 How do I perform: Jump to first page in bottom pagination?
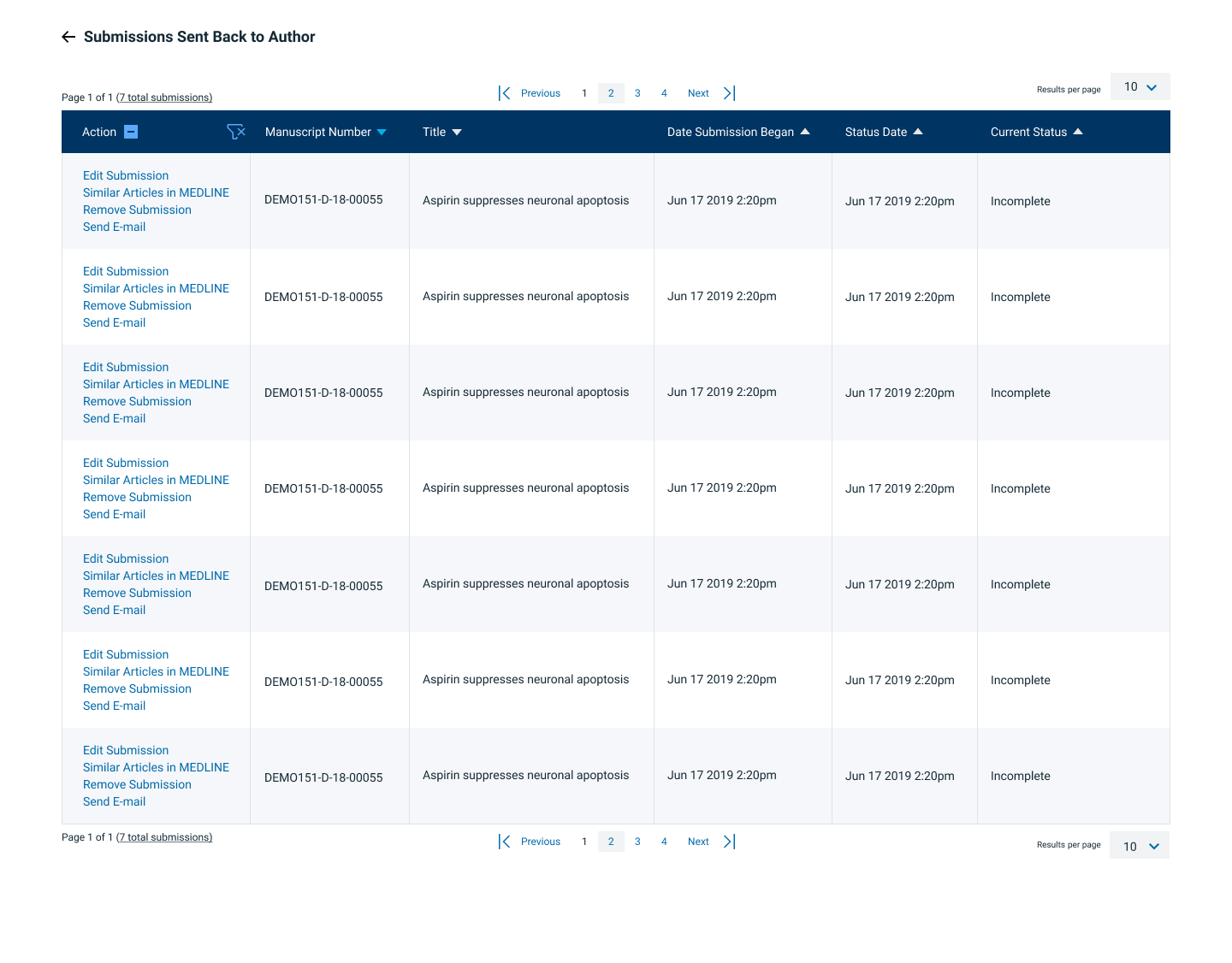point(504,842)
